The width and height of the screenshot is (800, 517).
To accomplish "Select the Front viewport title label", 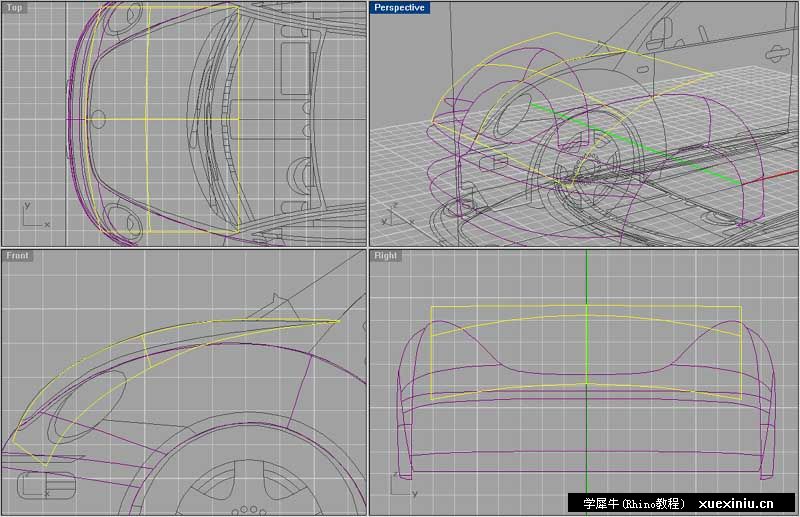I will tap(17, 256).
